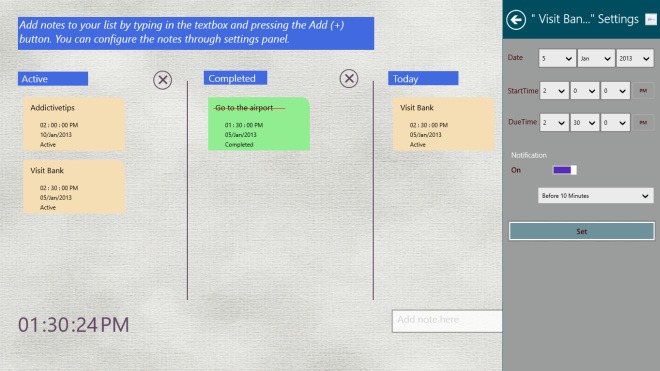
Task: Click the Date label in Settings
Action: (515, 57)
